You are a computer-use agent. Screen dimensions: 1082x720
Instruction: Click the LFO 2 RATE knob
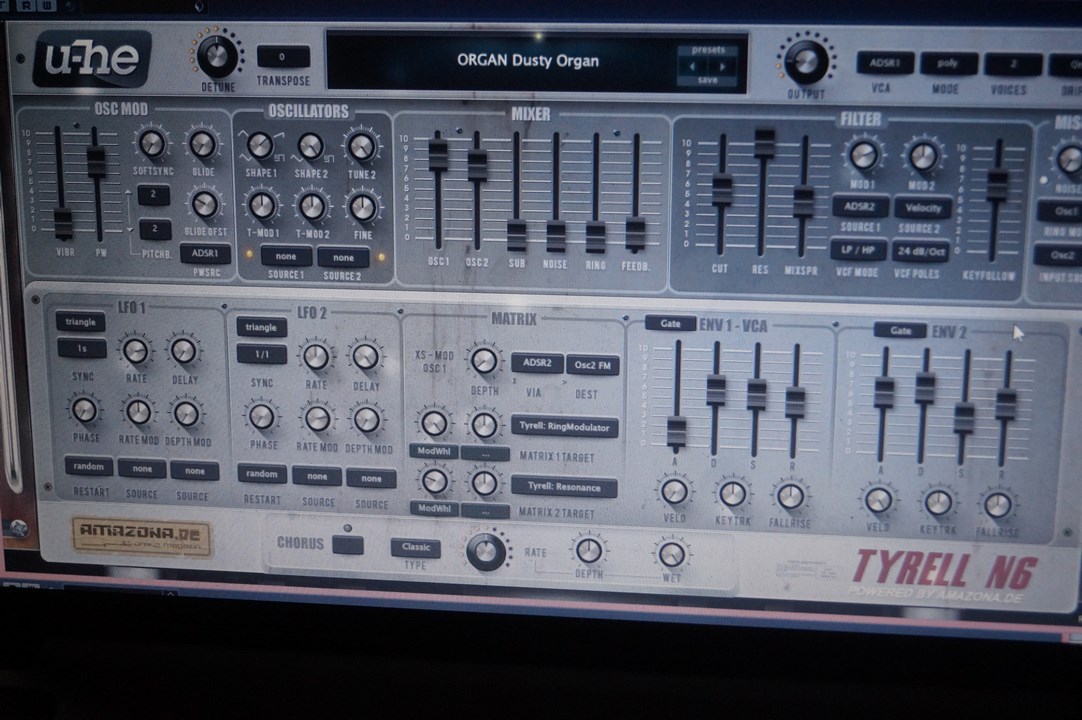click(316, 357)
